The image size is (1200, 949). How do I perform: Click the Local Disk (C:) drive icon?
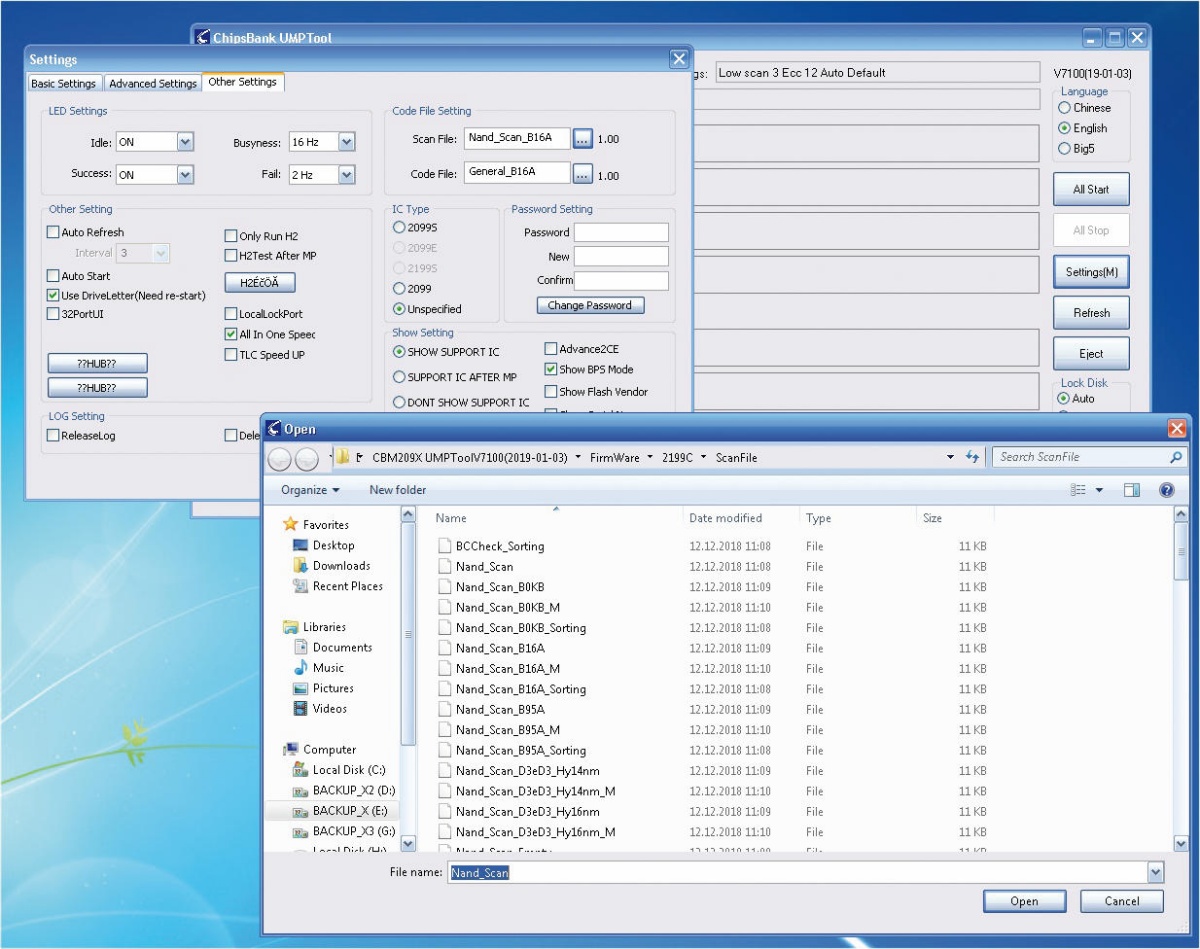(300, 770)
